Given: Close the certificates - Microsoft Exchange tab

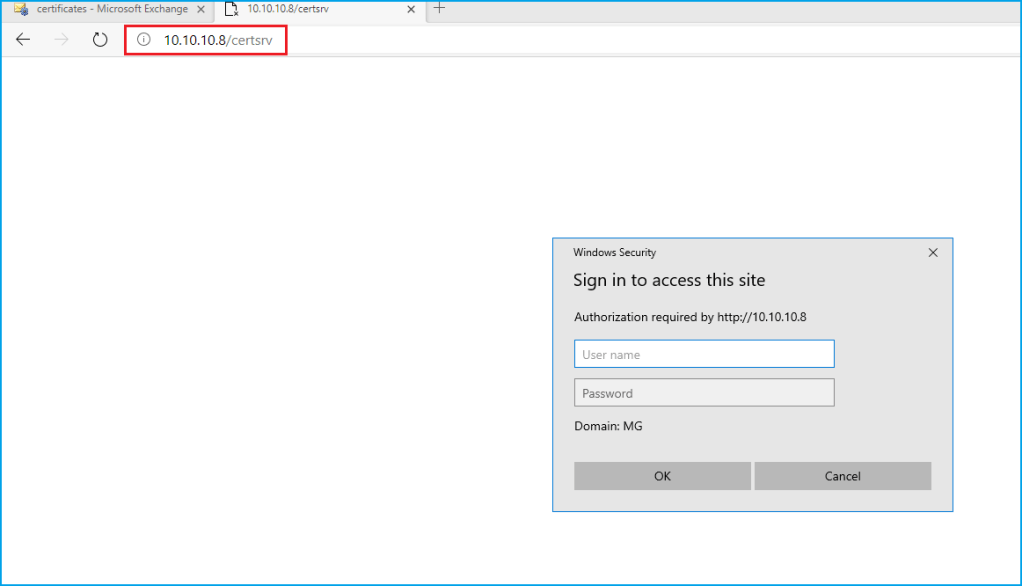Looking at the screenshot, I should [201, 9].
